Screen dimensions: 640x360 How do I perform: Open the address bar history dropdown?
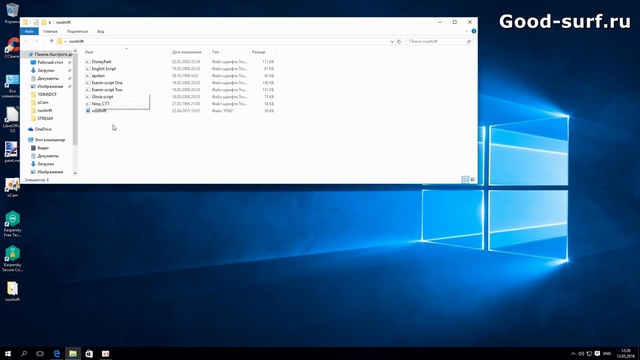392,41
